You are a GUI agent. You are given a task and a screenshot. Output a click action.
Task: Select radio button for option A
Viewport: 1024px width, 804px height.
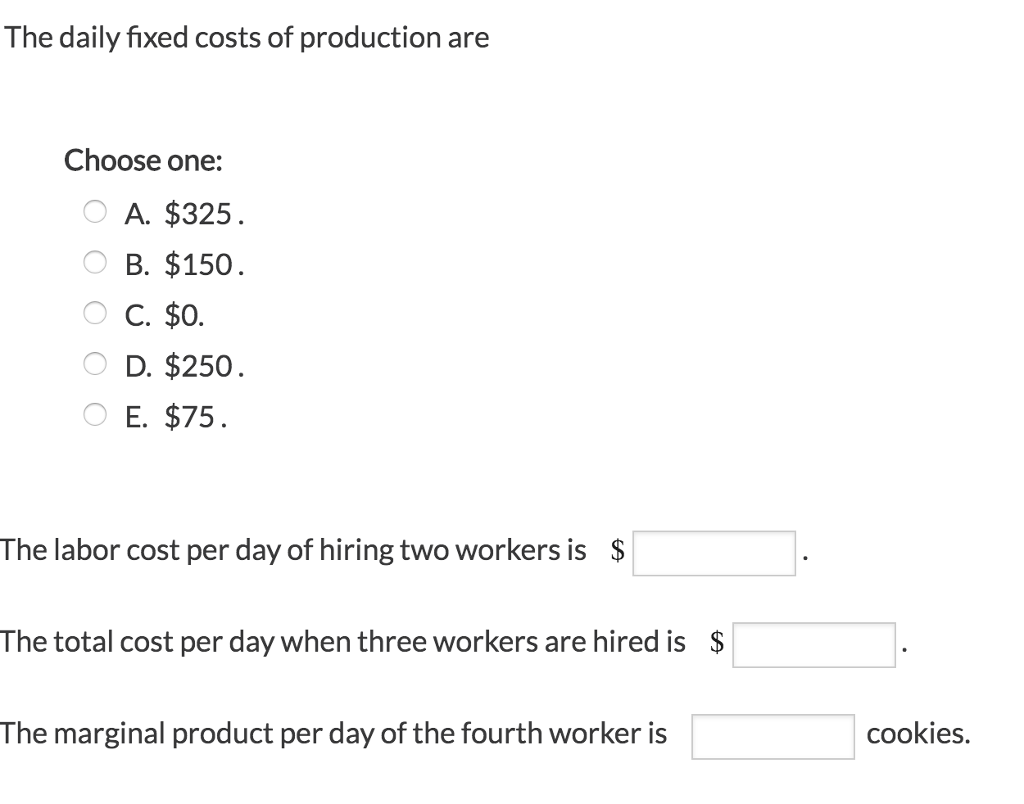(95, 212)
